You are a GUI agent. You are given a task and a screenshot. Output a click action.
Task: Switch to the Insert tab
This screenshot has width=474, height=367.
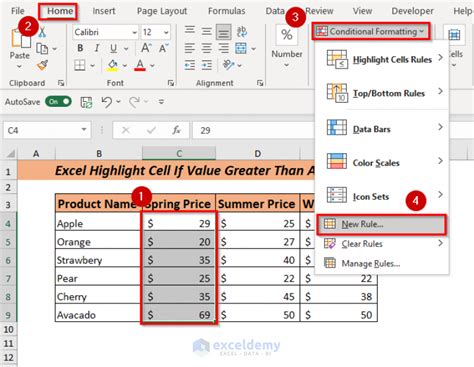104,11
